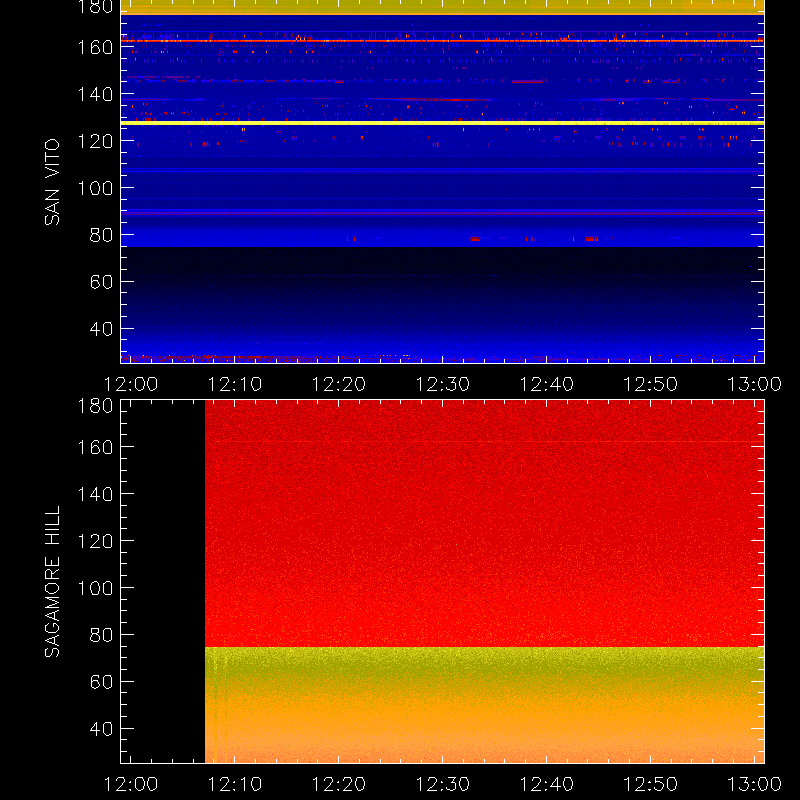800x800 pixels.
Task: Select the 120 label on San Vito axis
Action: 95,141
